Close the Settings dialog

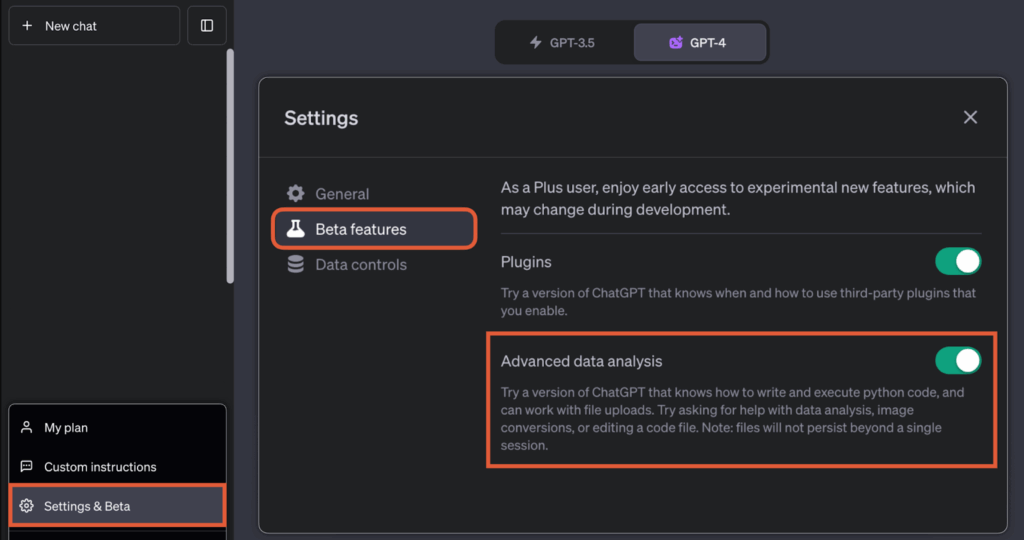970,118
